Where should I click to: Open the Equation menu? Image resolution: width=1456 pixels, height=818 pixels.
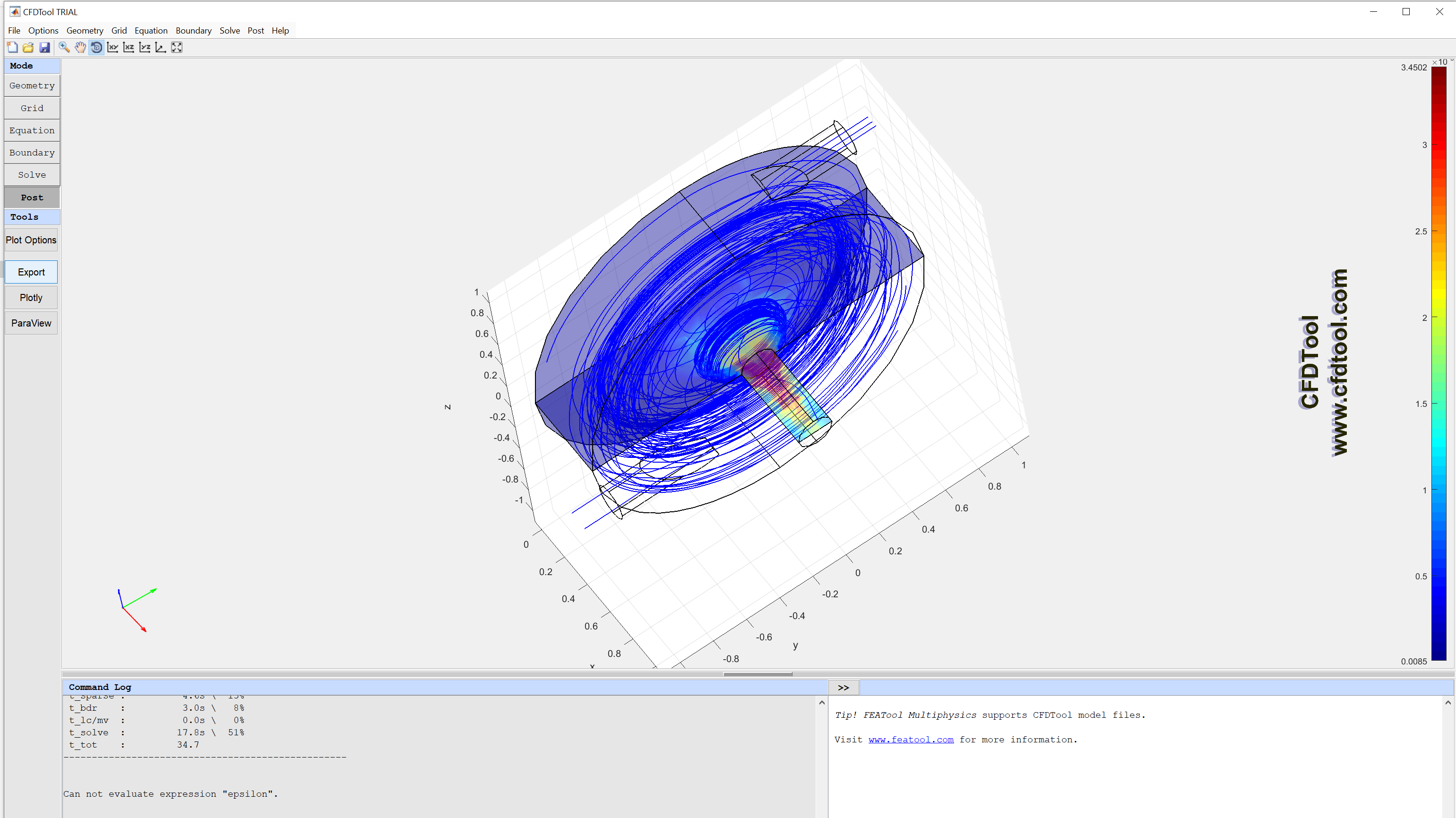(x=151, y=31)
